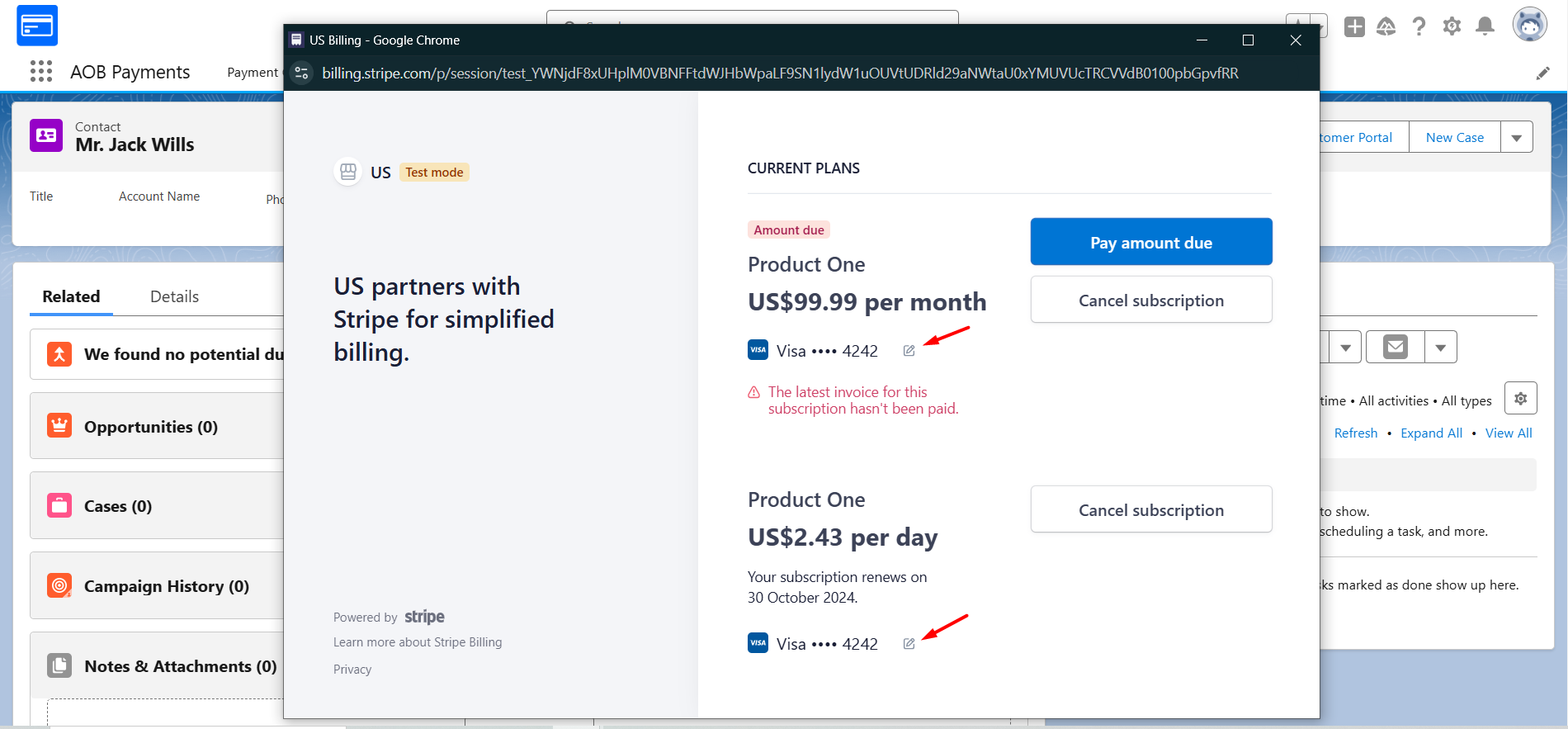Edit payment method for US$99.99 monthly plan
Screen dimensions: 1568x729
point(909,351)
